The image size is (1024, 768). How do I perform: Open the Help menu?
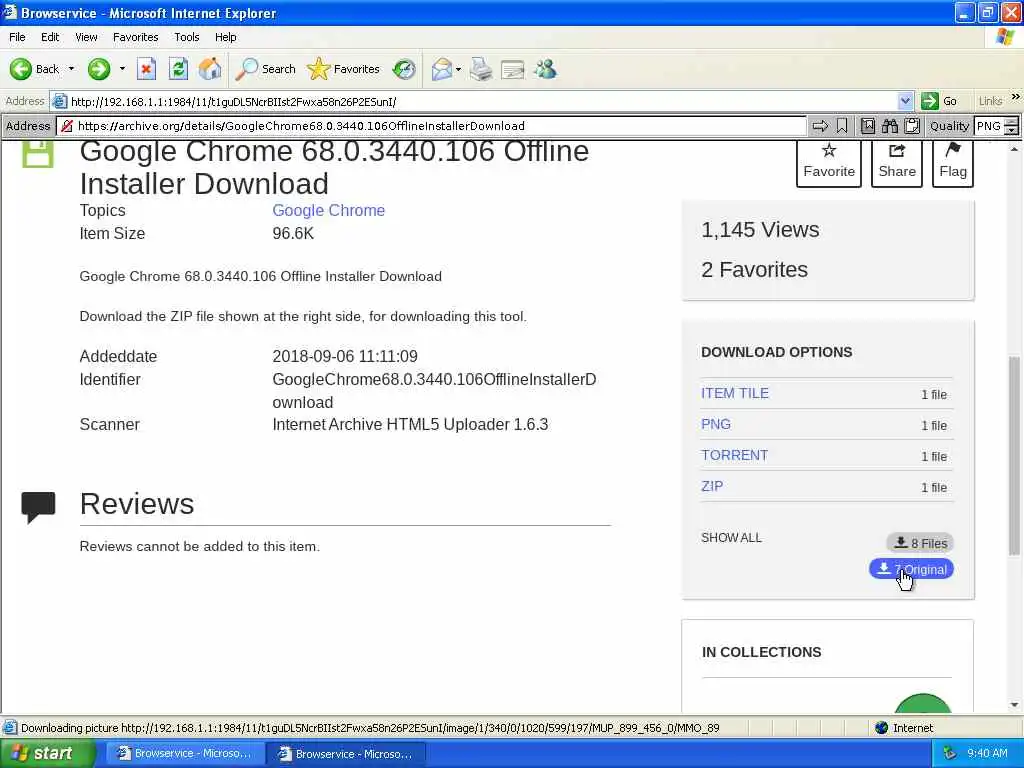[225, 37]
